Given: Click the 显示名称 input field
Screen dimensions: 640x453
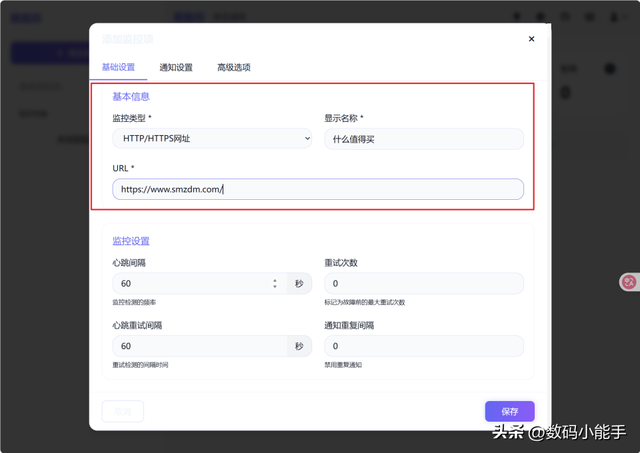Looking at the screenshot, I should coord(424,139).
